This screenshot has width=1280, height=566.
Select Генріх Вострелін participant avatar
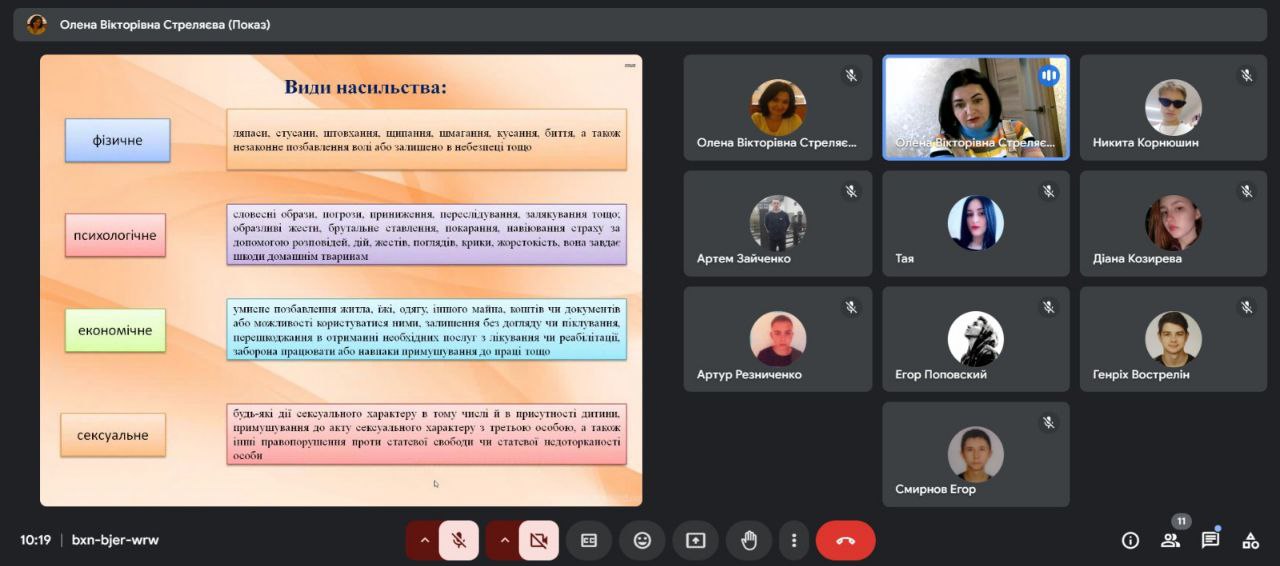1174,339
